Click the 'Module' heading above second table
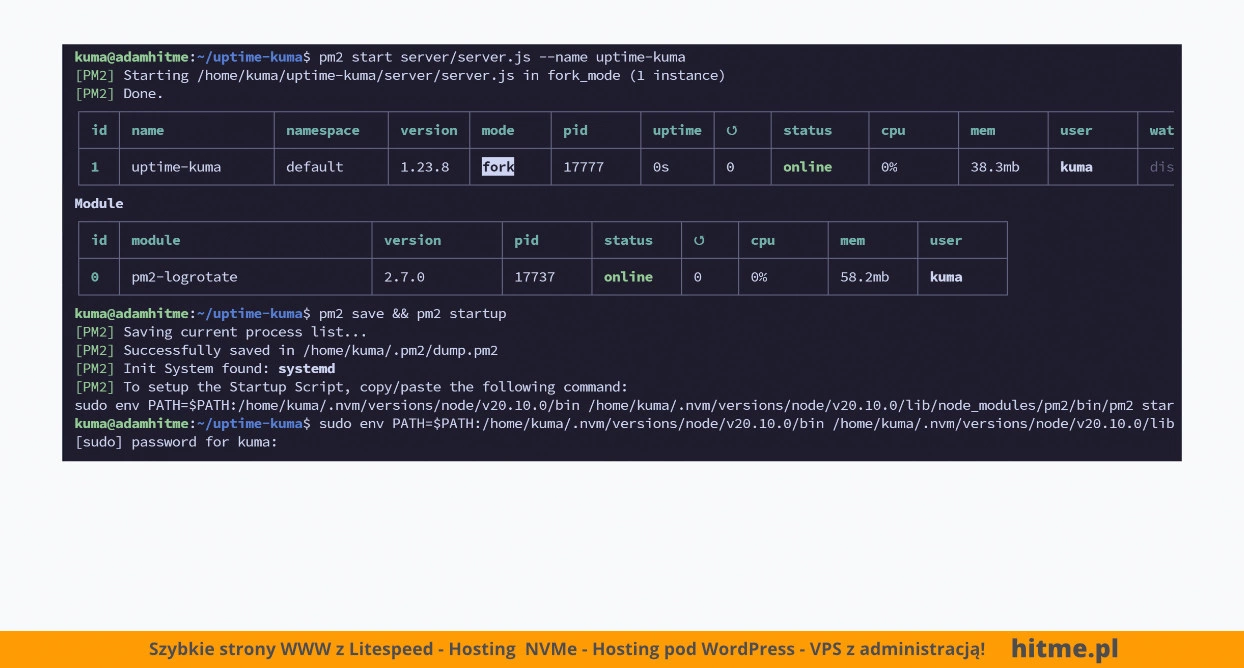The height and width of the screenshot is (668, 1244). pos(99,203)
